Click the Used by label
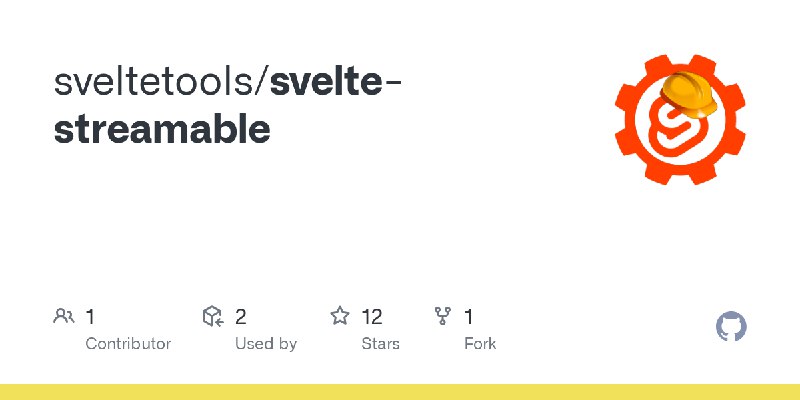The image size is (800, 400). pos(266,344)
